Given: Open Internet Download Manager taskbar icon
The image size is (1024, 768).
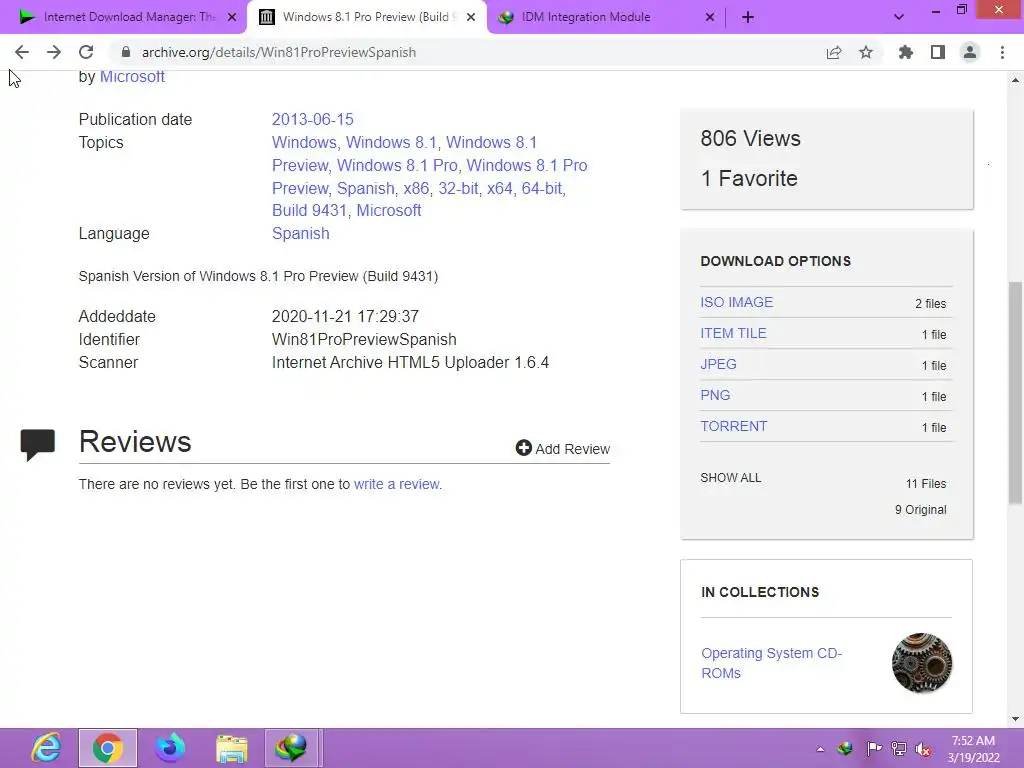Looking at the screenshot, I should [291, 748].
